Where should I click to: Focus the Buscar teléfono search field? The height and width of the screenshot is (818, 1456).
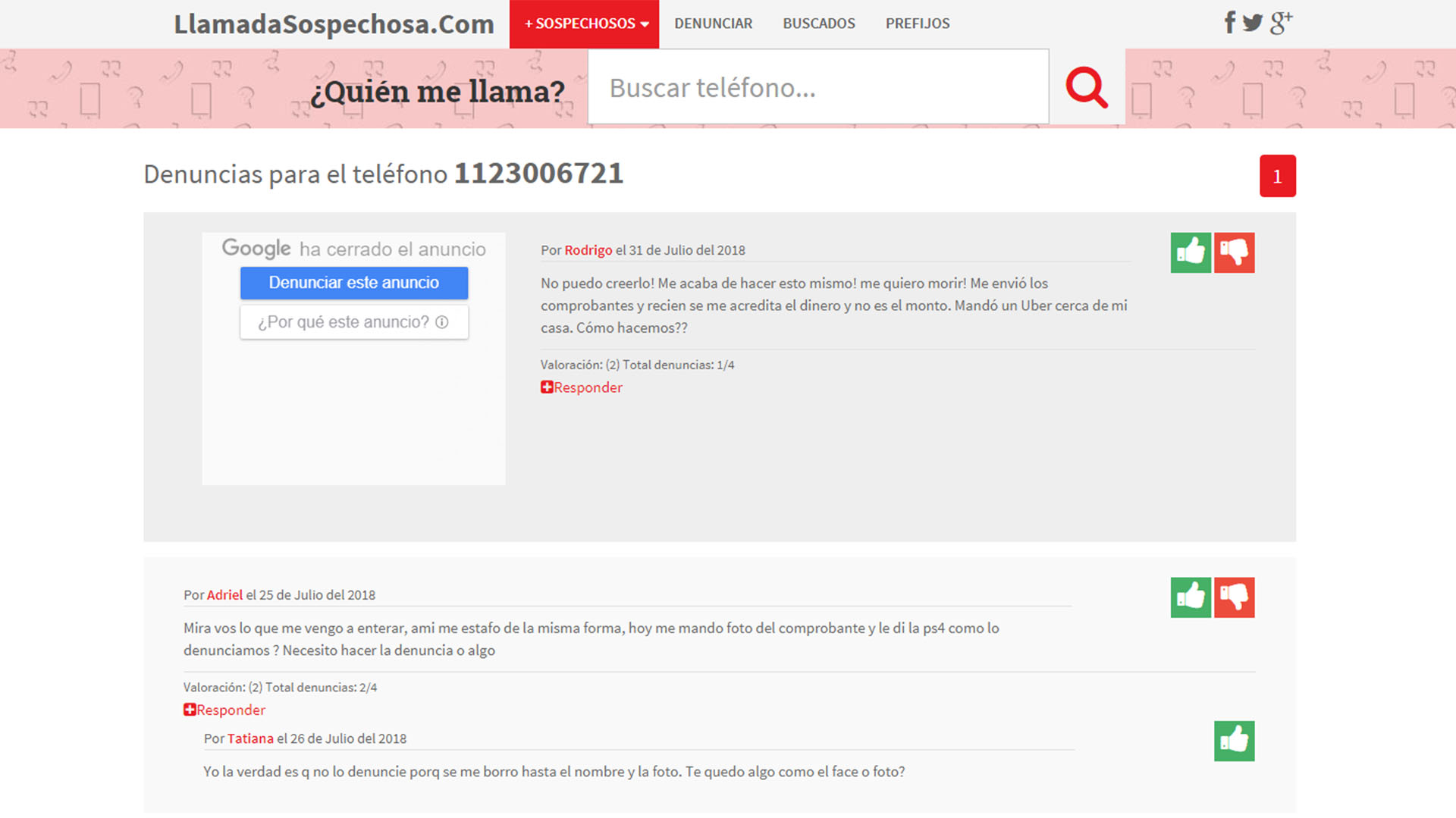[818, 87]
